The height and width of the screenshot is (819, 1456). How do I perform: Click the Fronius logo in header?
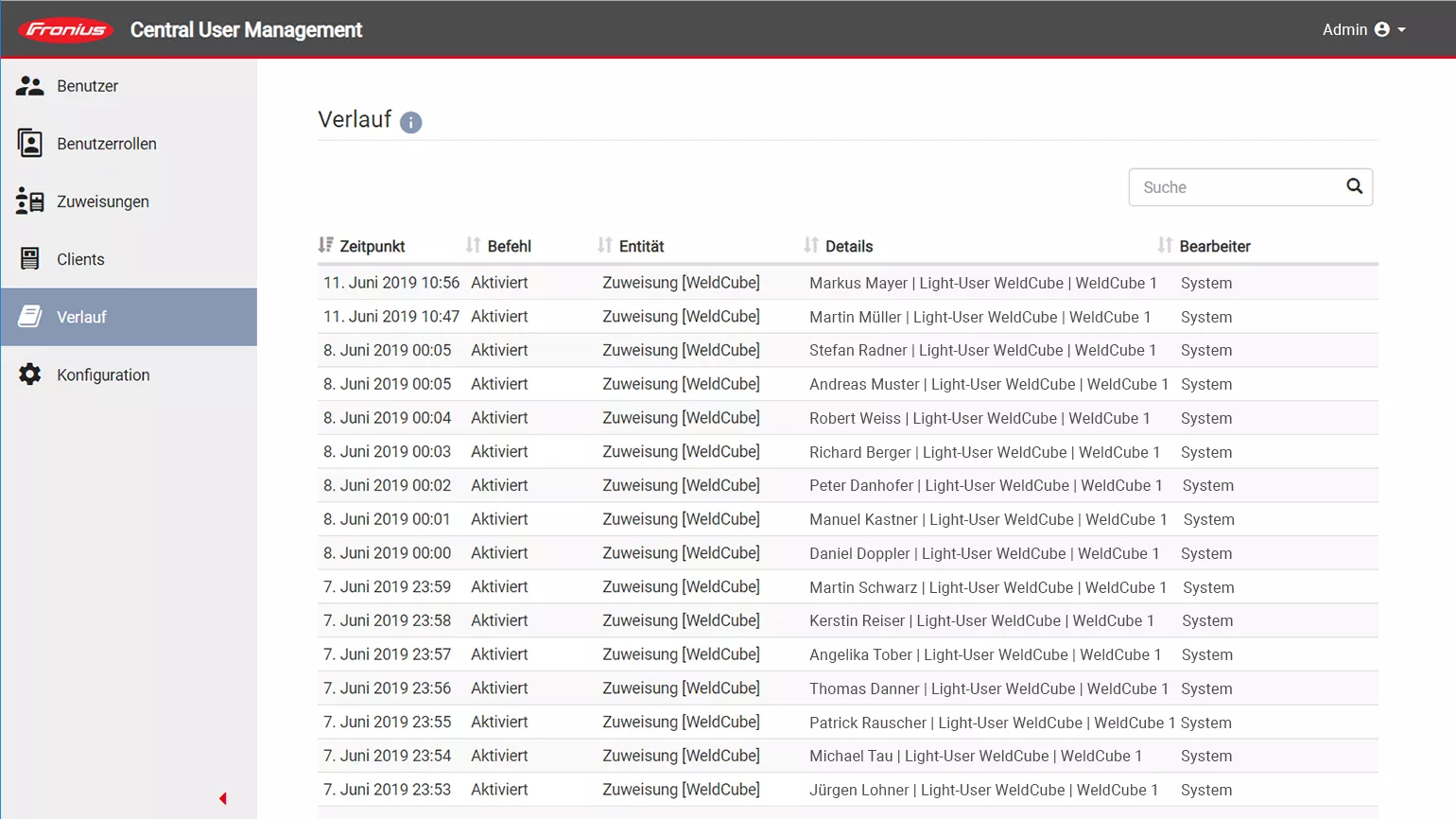pos(65,30)
